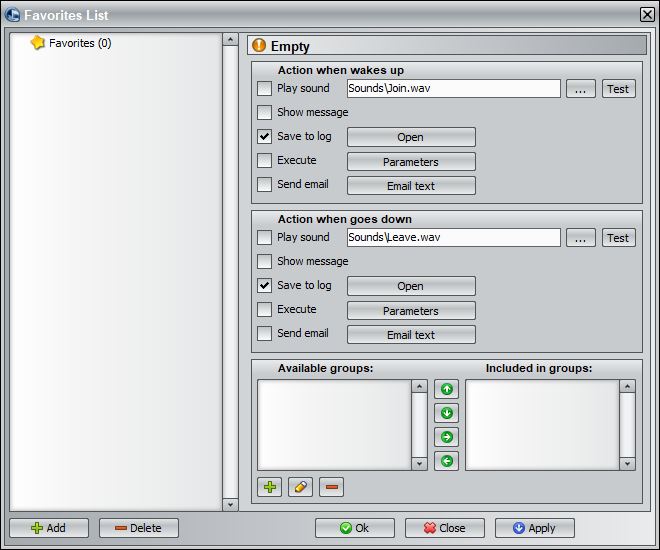Click the green plus add group button
The width and height of the screenshot is (660, 550).
coord(269,487)
